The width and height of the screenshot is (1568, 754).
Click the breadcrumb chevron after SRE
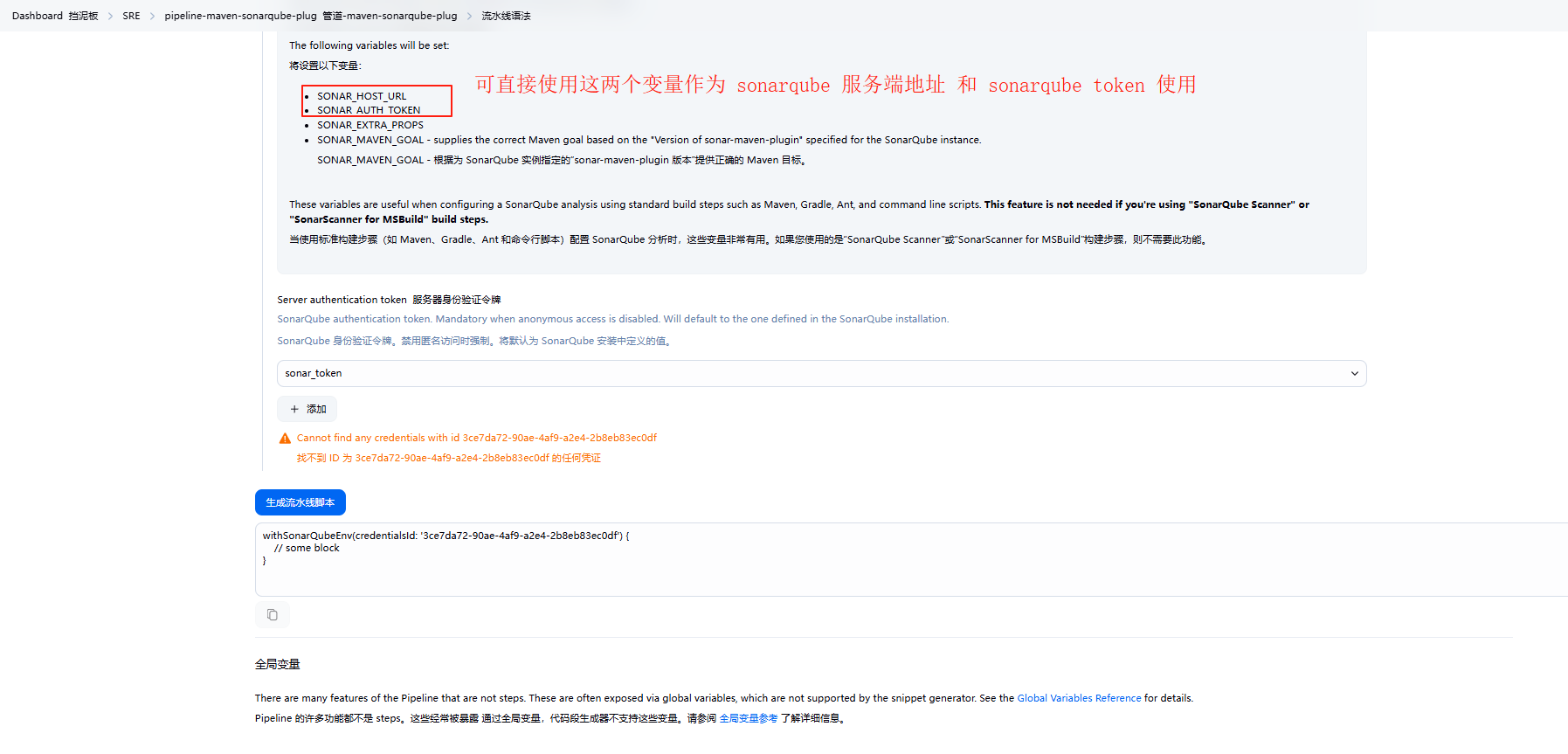[x=153, y=17]
